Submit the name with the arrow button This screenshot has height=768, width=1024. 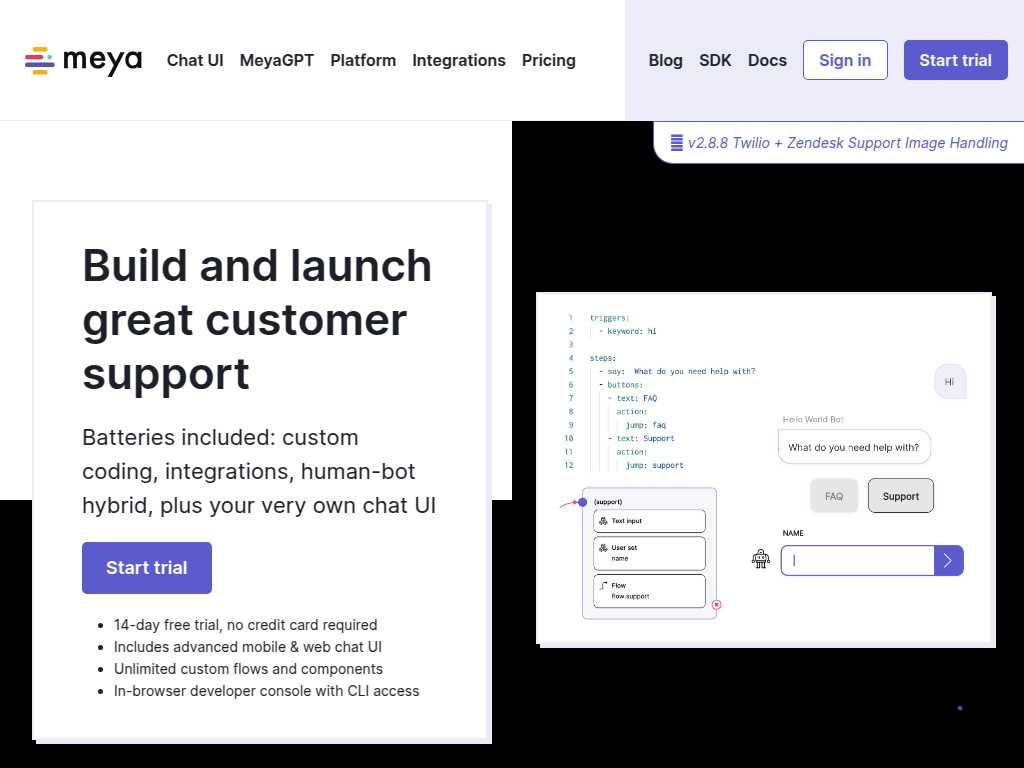[949, 560]
